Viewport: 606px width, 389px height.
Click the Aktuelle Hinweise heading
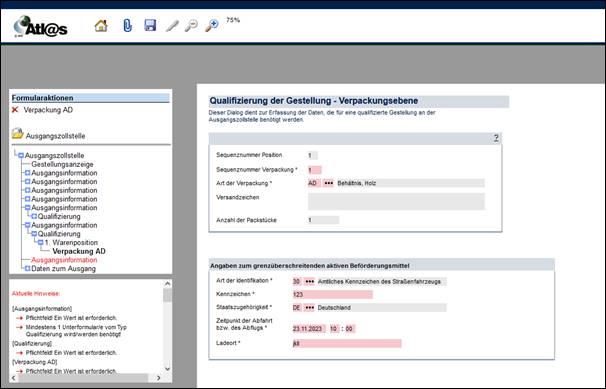tap(36, 294)
